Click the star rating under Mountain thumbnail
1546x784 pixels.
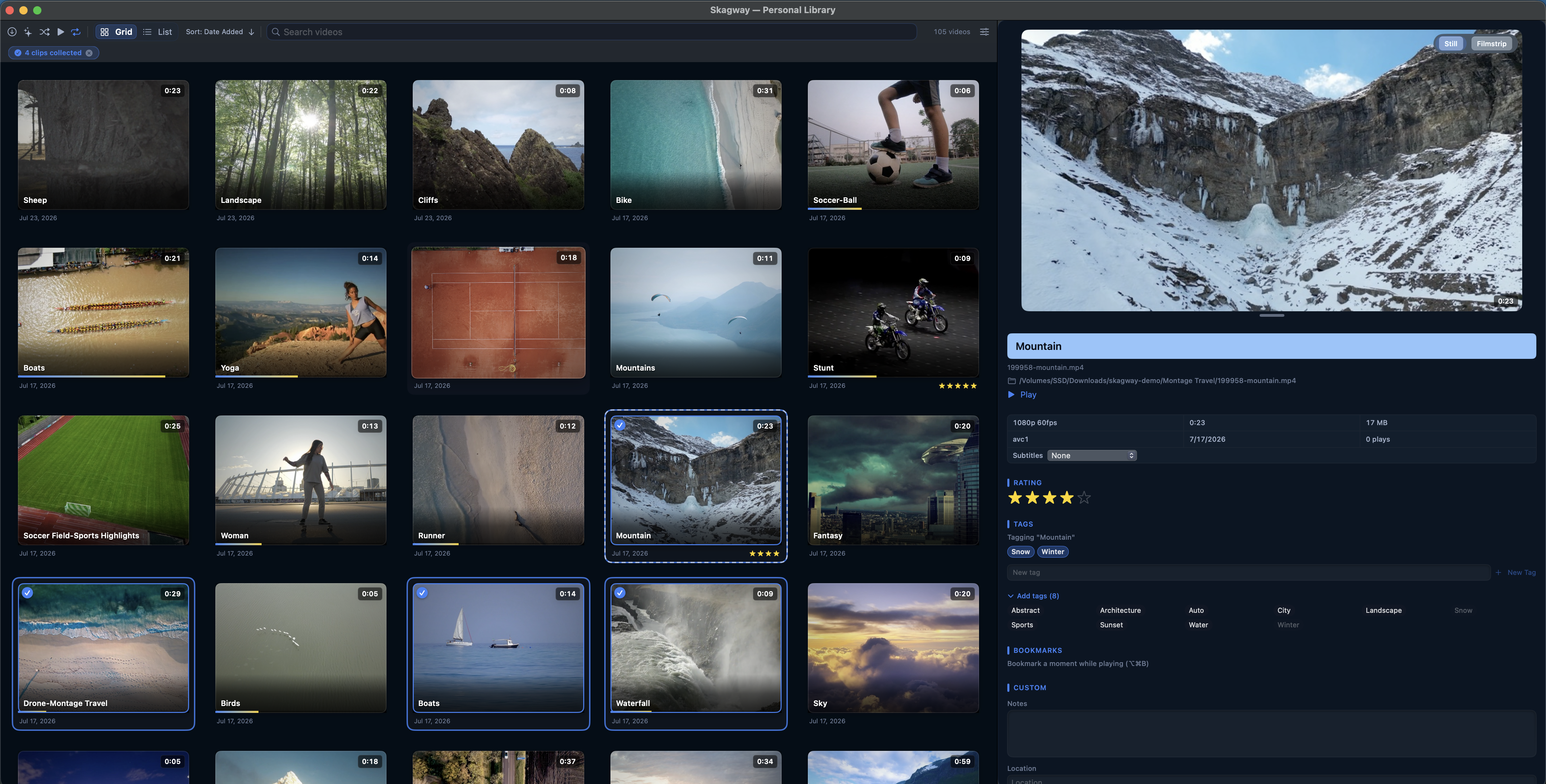[x=764, y=553]
